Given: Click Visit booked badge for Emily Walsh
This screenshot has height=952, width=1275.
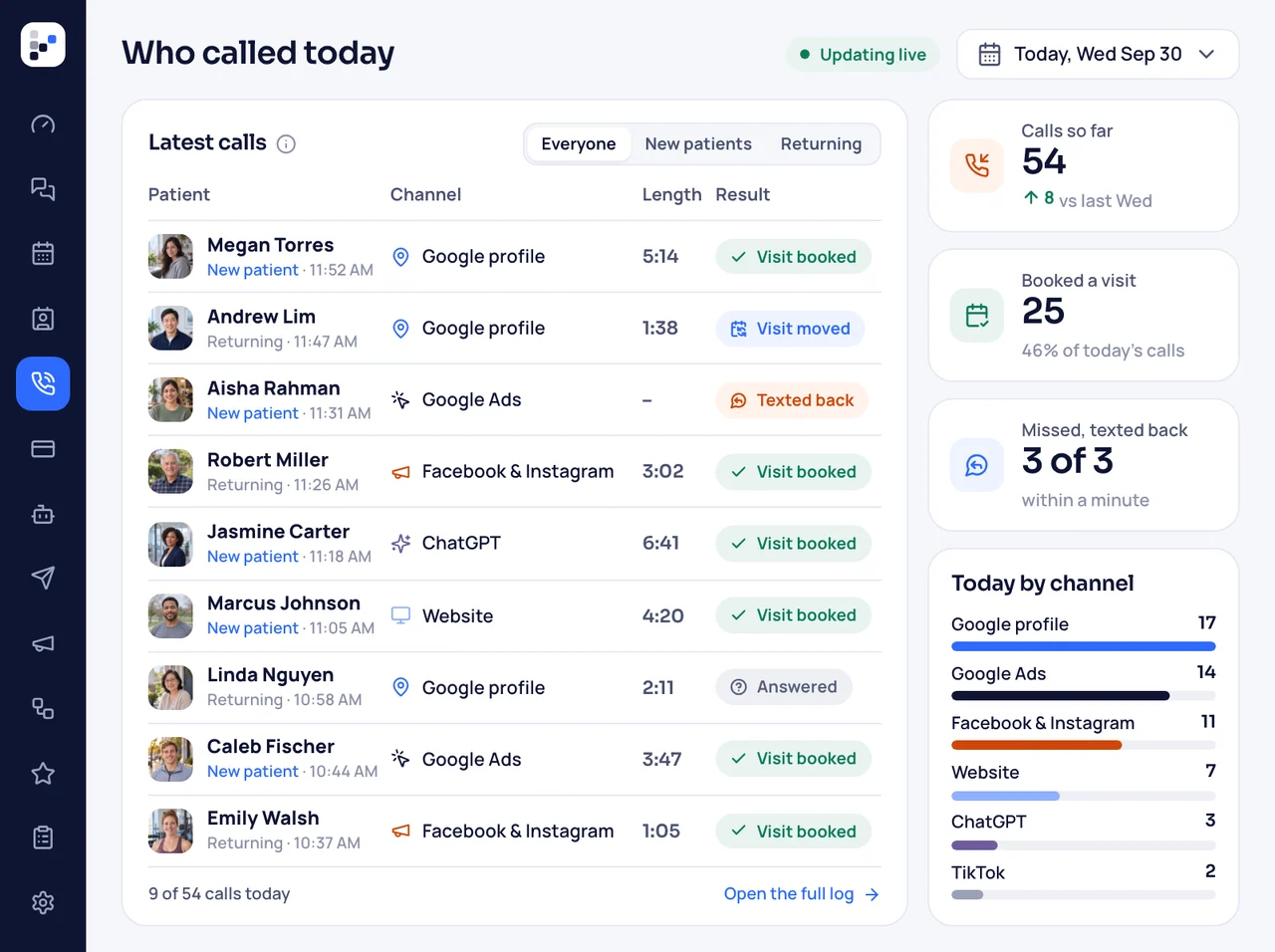Looking at the screenshot, I should [794, 832].
